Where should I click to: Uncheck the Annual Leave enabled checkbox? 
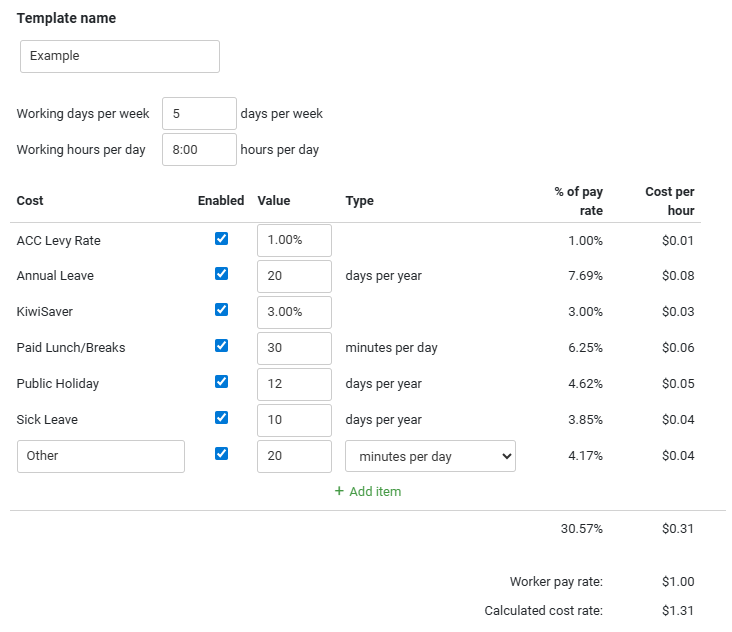[221, 274]
